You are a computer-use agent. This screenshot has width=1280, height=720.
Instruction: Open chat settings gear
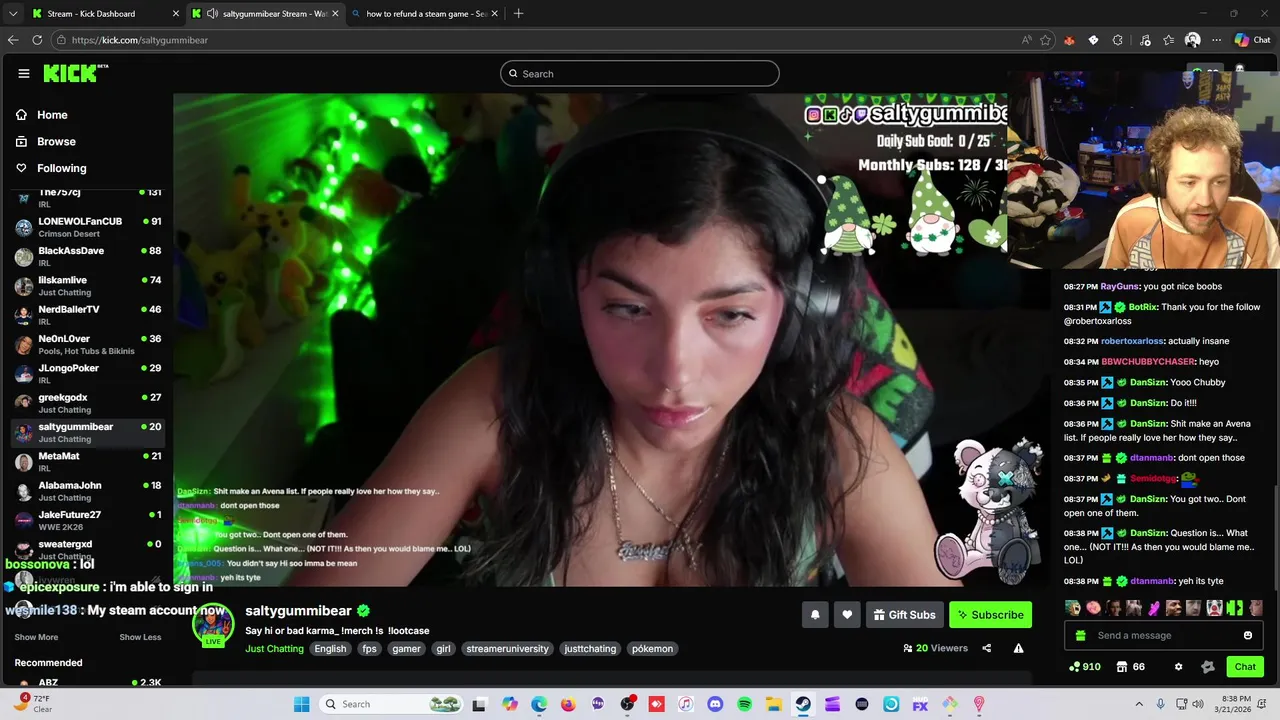(x=1178, y=666)
